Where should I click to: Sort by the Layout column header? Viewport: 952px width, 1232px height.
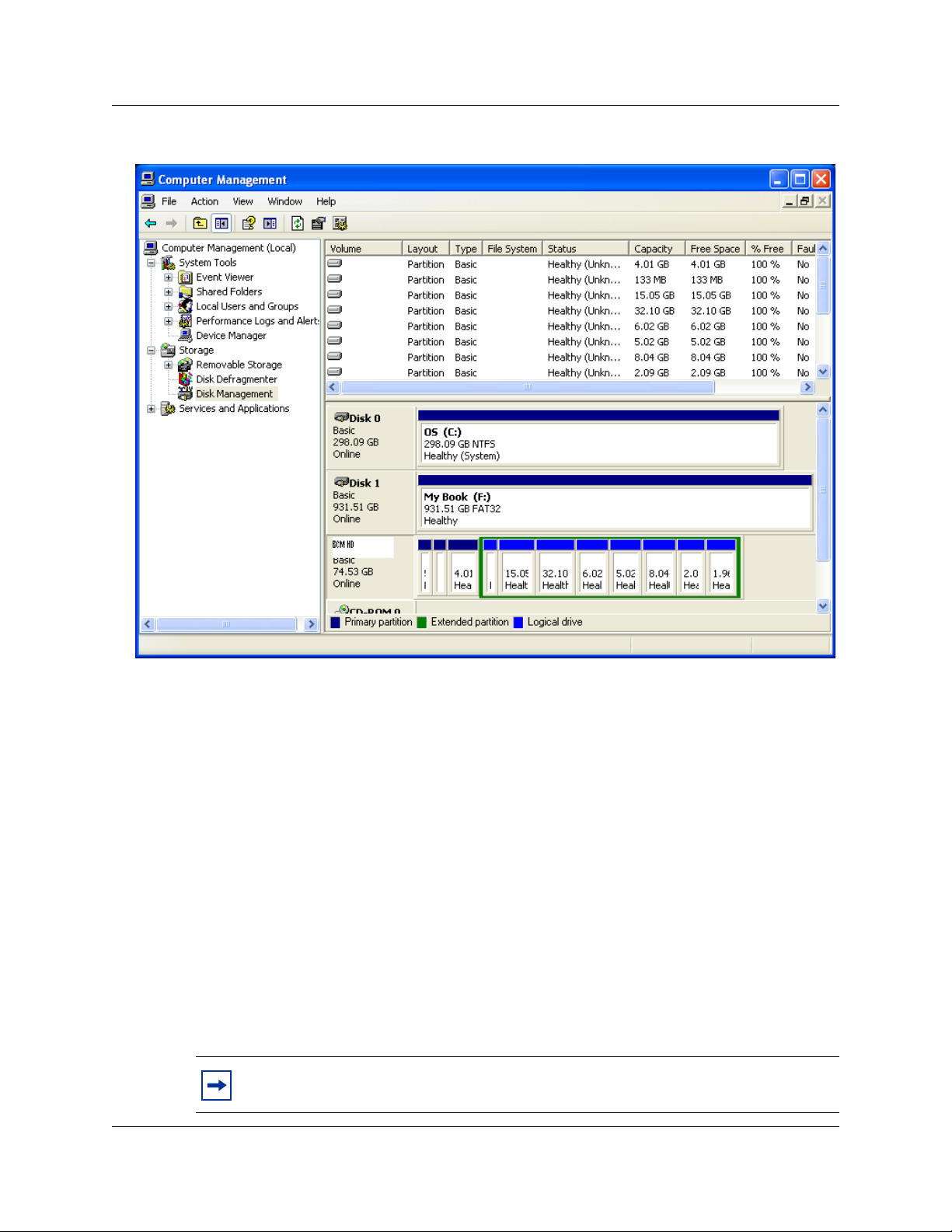426,249
